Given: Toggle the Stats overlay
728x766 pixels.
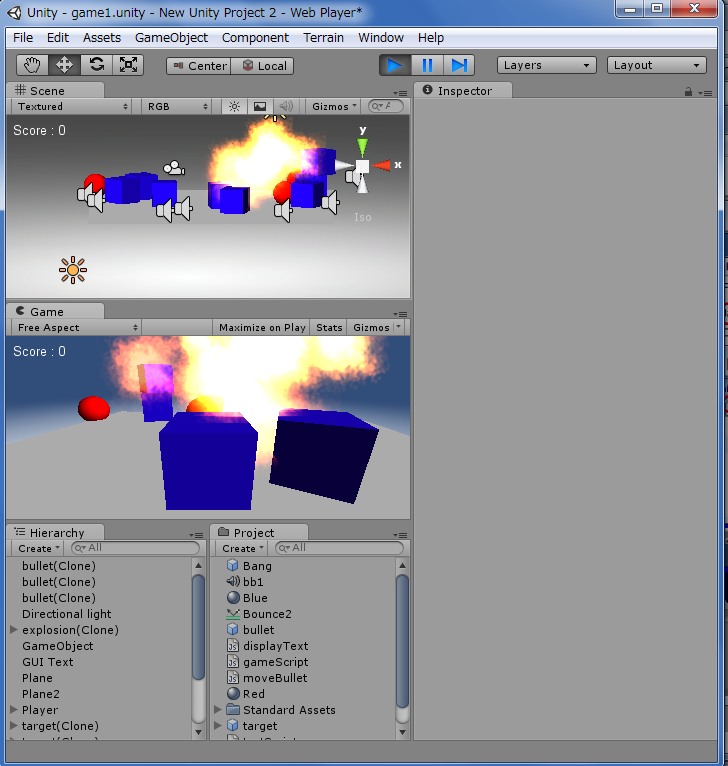Looking at the screenshot, I should point(329,327).
